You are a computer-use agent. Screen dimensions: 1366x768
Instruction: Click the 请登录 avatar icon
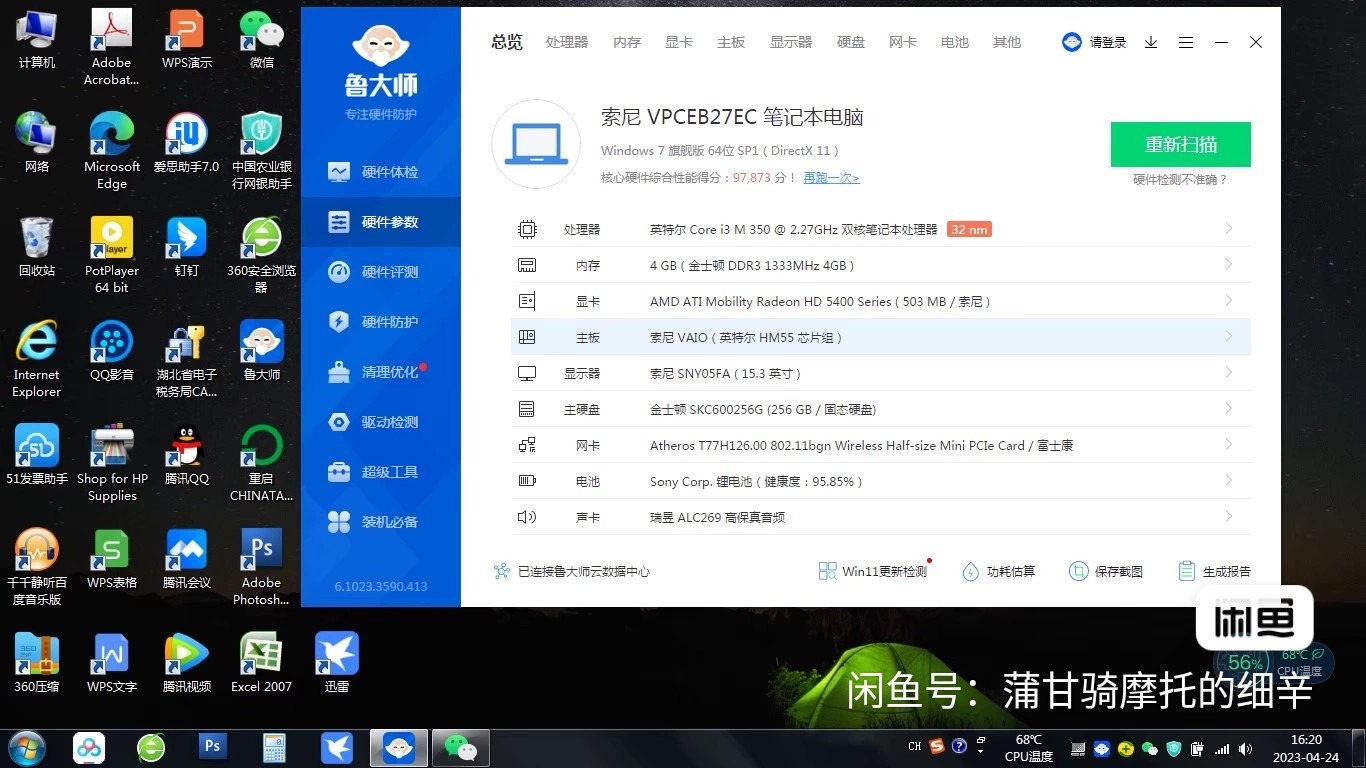[x=1072, y=42]
